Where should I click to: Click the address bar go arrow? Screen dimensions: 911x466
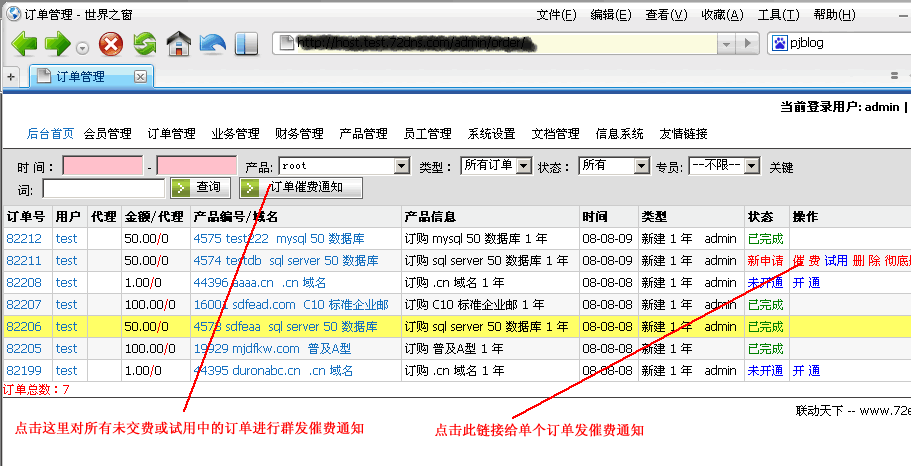tap(748, 43)
